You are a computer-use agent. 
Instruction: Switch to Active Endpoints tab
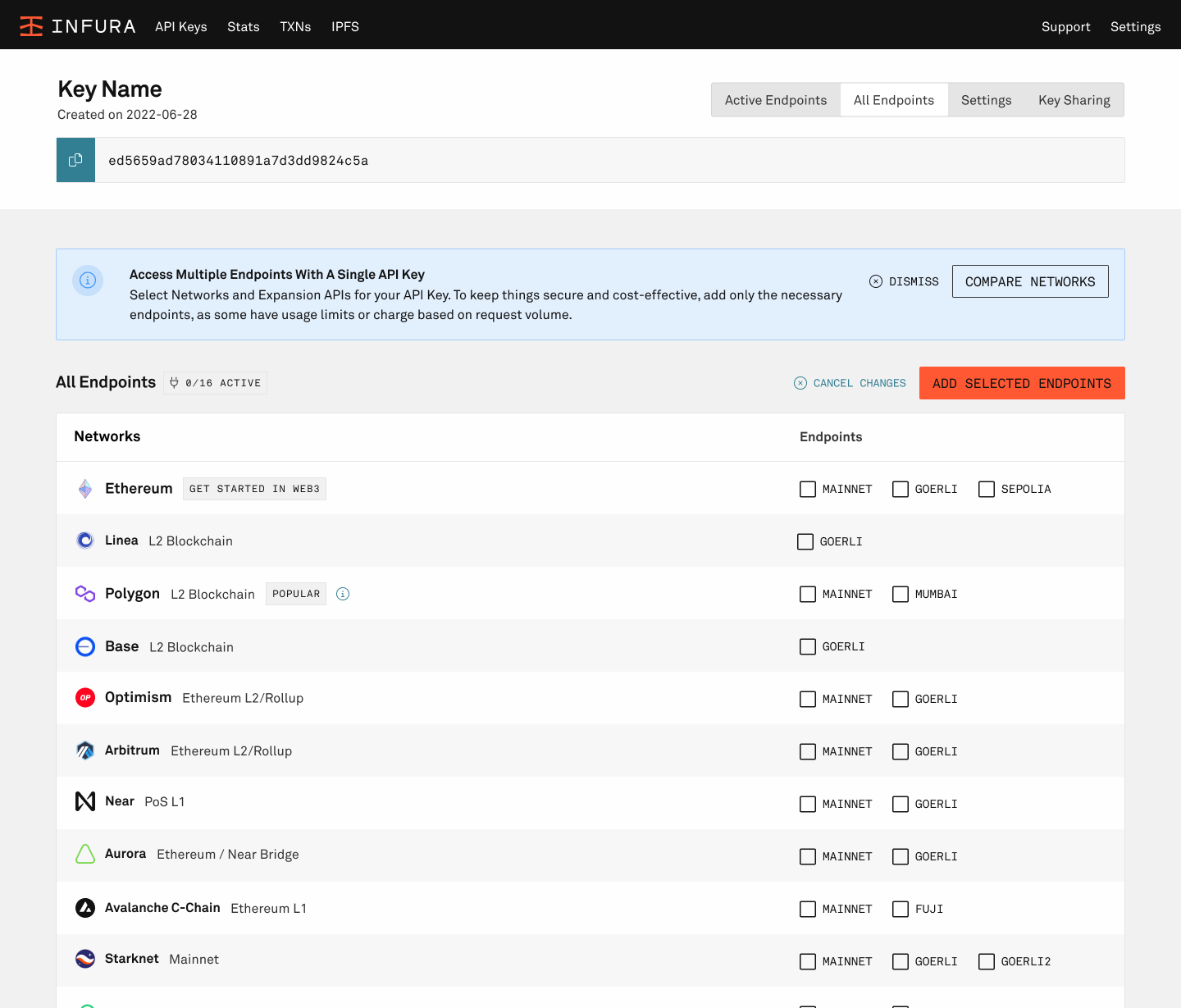pyautogui.click(x=776, y=100)
